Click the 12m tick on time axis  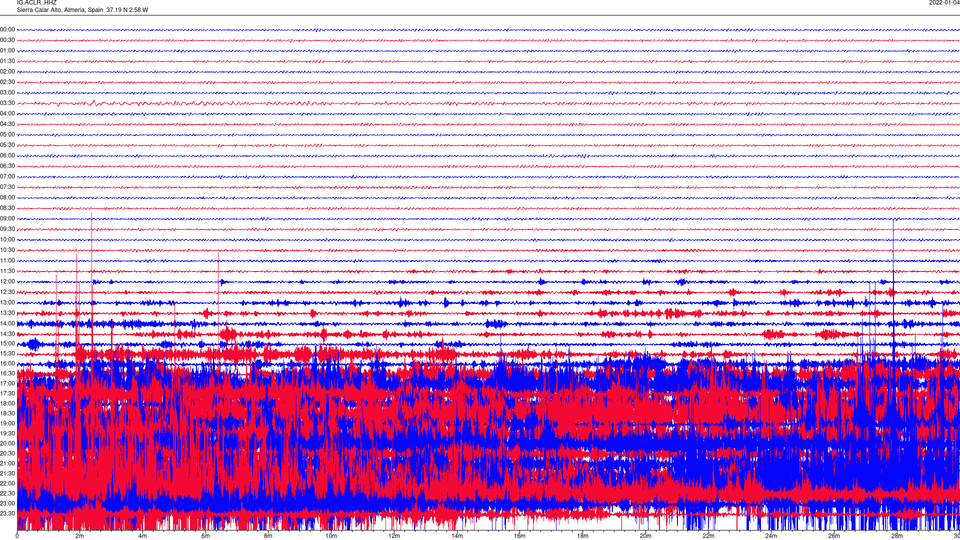pos(394,536)
